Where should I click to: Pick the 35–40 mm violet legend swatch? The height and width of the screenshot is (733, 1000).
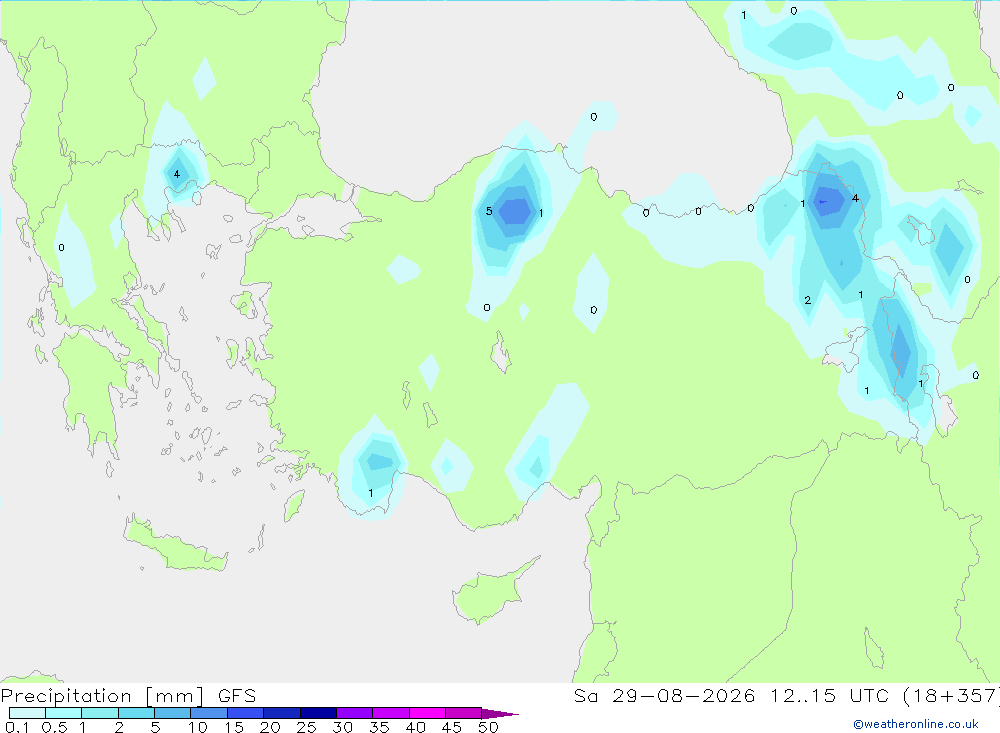point(390,713)
